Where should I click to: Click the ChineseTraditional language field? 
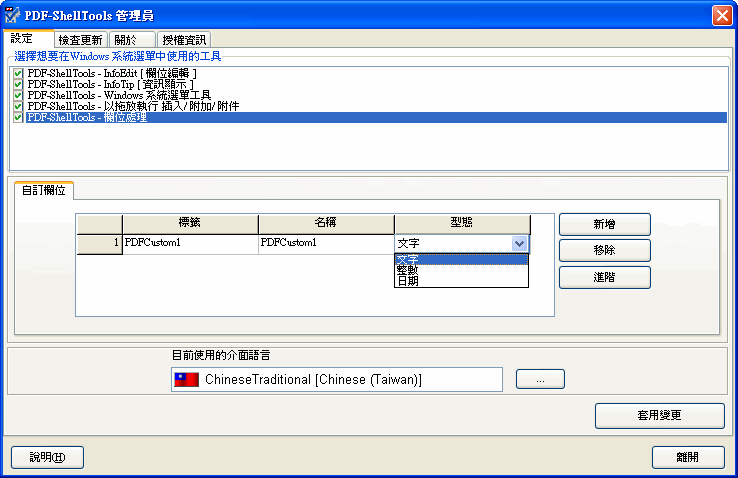point(337,379)
